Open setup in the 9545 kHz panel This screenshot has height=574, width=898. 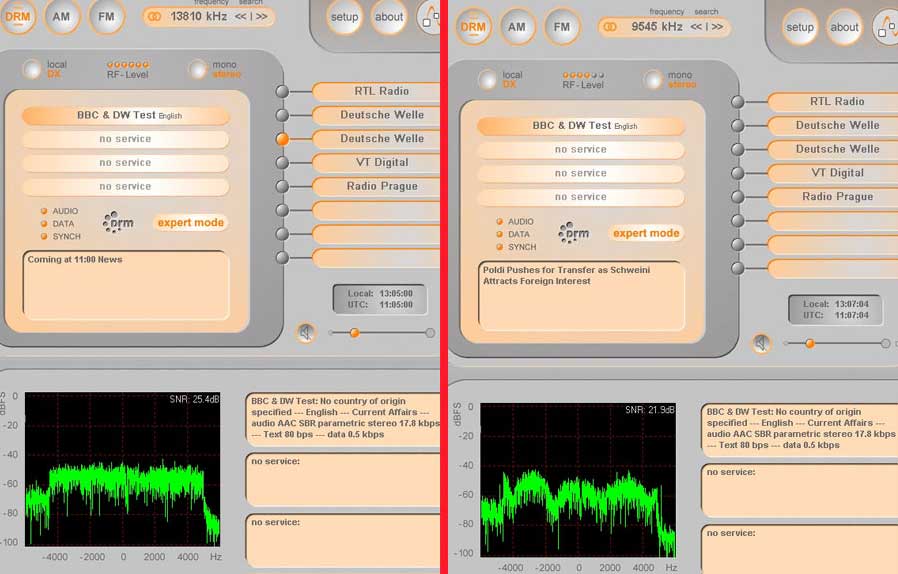coord(800,27)
